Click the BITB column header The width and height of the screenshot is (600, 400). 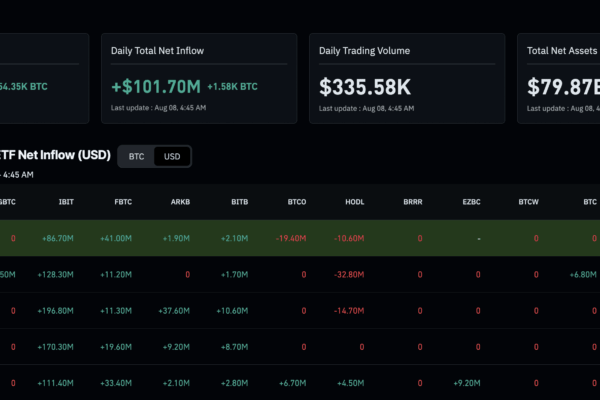240,202
